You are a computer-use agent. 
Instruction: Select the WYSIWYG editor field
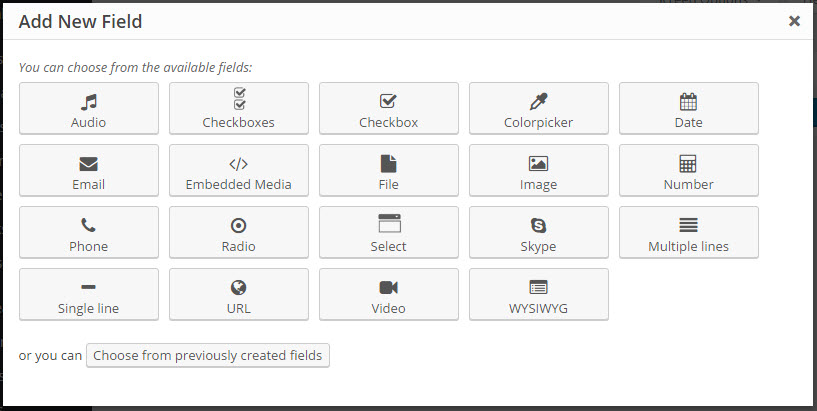[x=538, y=295]
